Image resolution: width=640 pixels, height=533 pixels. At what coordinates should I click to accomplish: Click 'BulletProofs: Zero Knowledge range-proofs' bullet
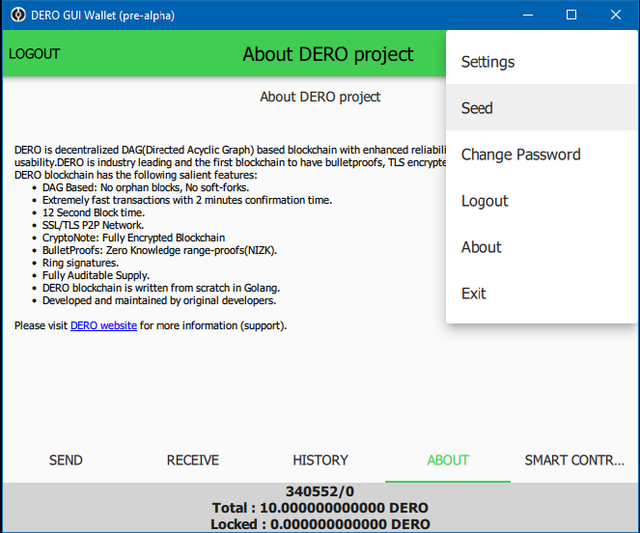160,250
